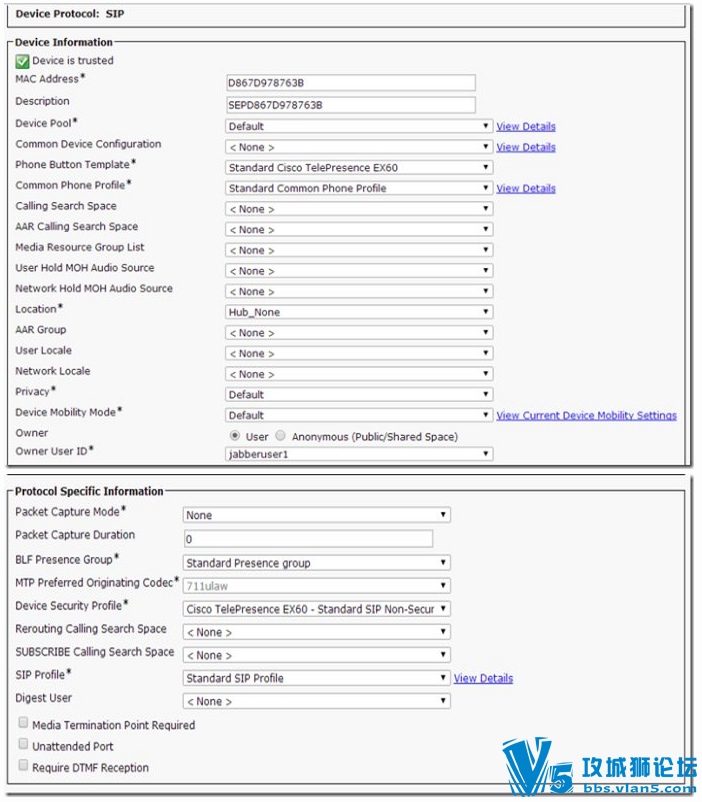Open the Location dropdown showing Hub_None
This screenshot has height=802, width=702.
pyautogui.click(x=359, y=312)
